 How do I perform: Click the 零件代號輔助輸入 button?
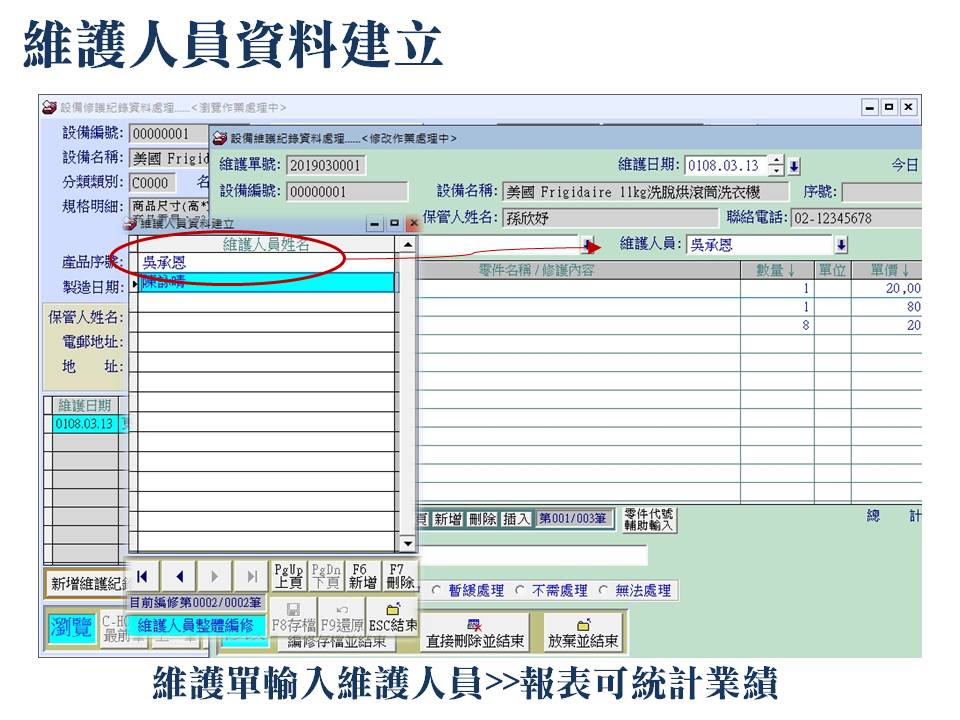coord(649,519)
